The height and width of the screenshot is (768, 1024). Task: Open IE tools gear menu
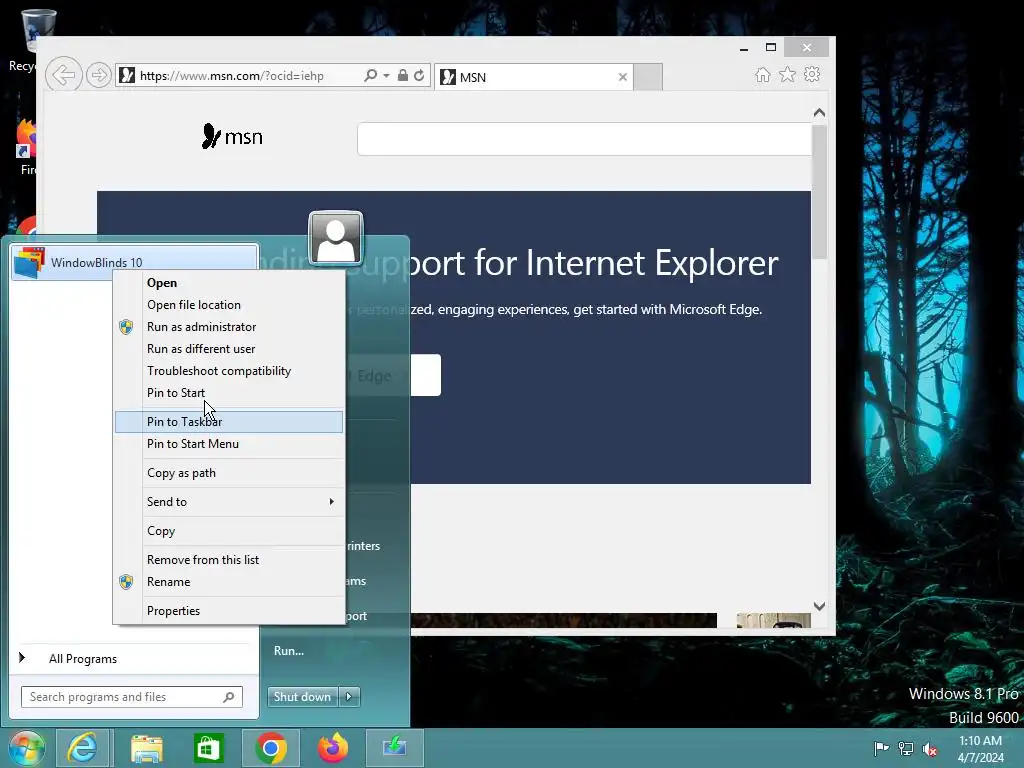(x=812, y=74)
